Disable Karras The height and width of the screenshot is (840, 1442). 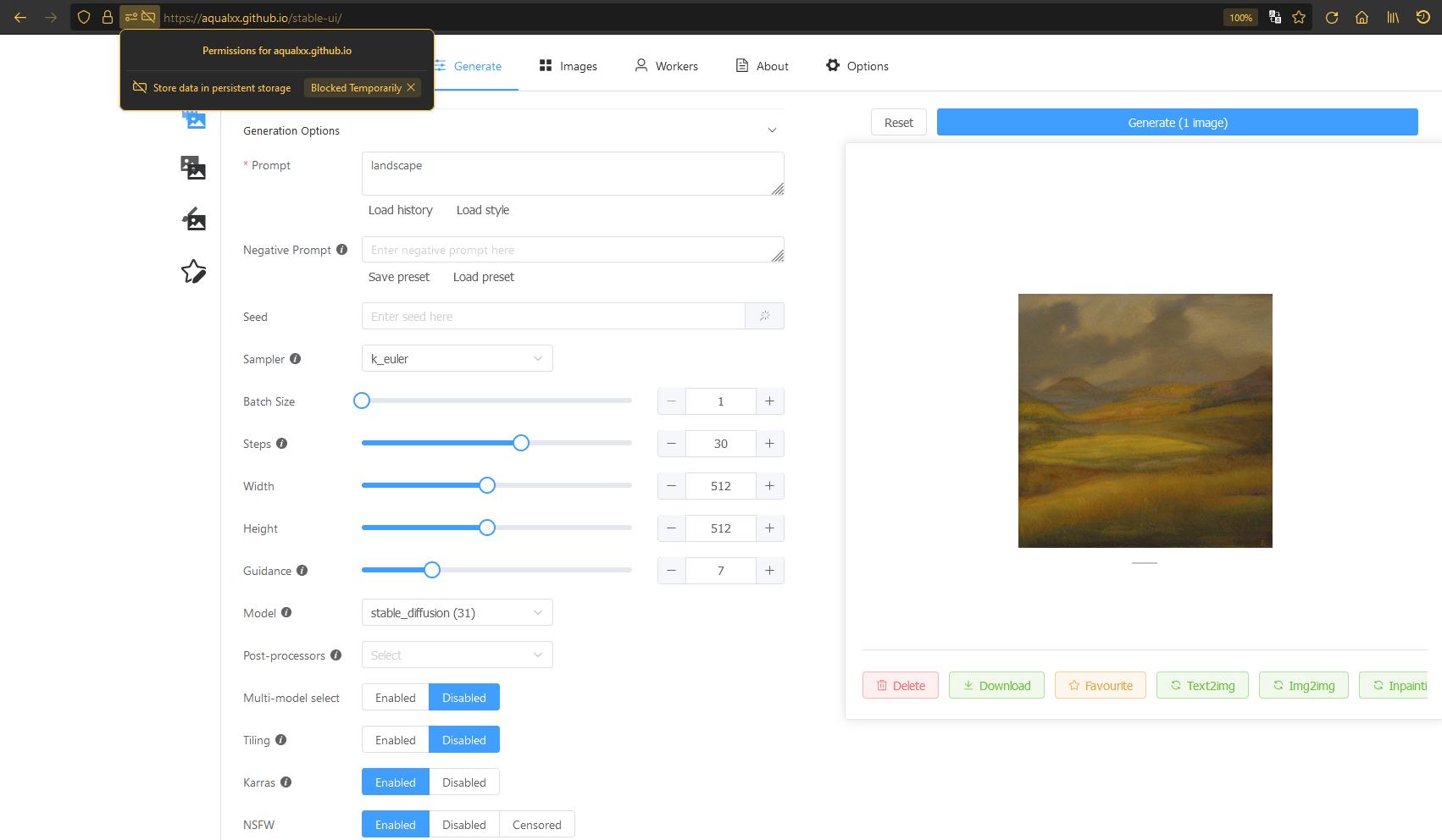463,782
